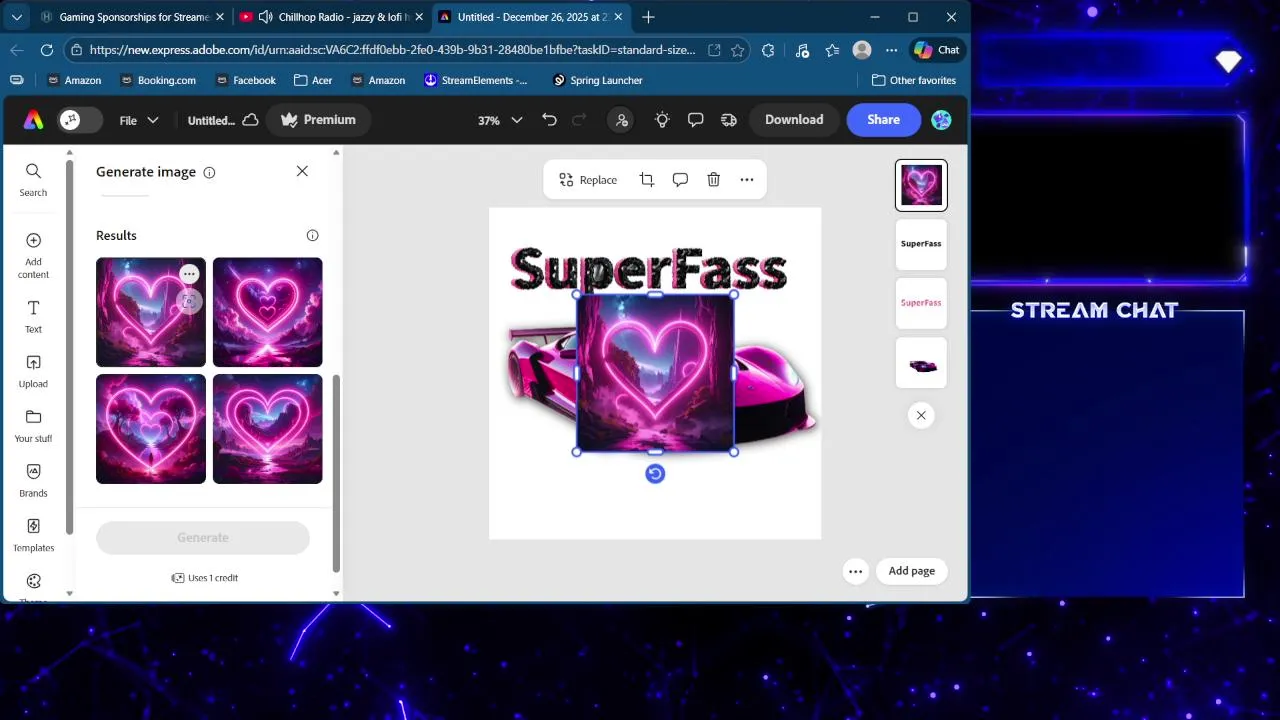Add comment to the selected image

(680, 180)
